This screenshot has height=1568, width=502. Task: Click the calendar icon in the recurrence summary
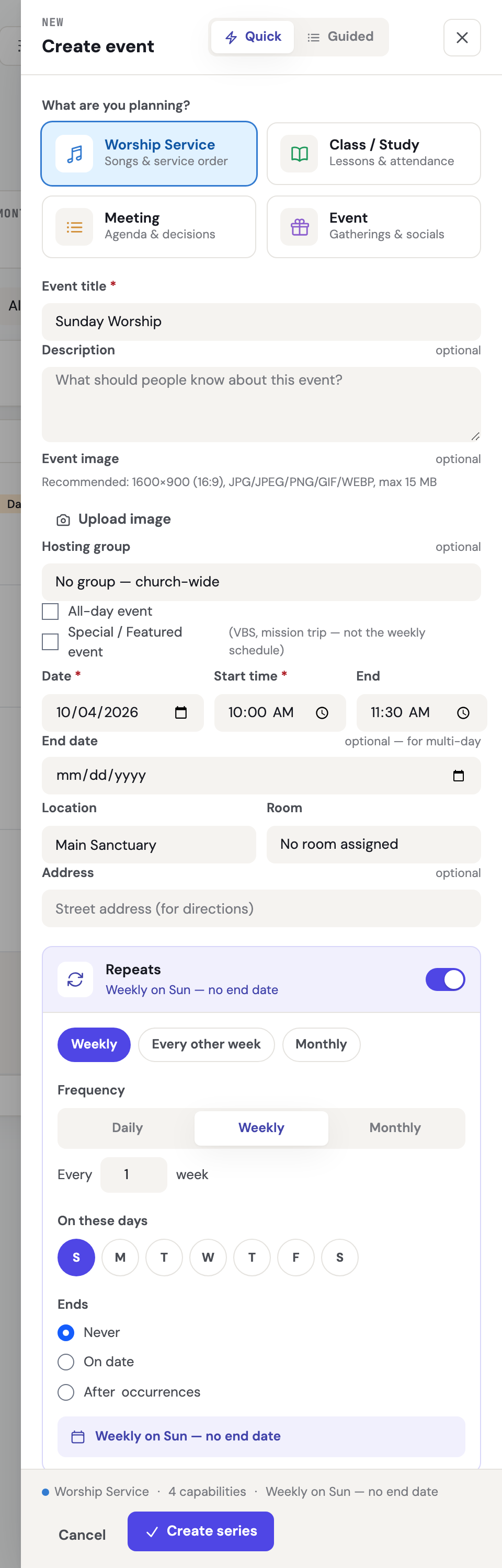[x=78, y=1436]
